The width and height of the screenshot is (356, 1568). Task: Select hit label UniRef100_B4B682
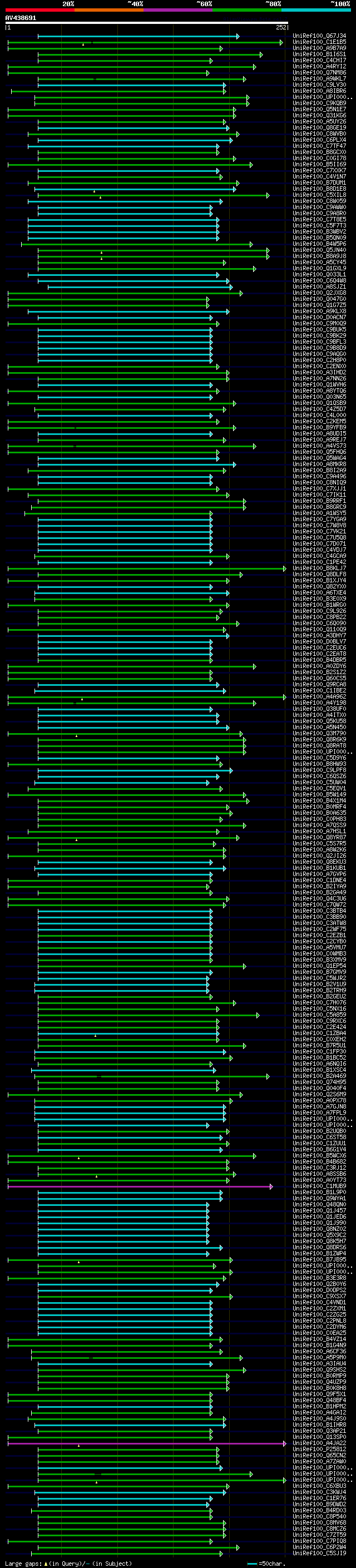coord(319,1162)
